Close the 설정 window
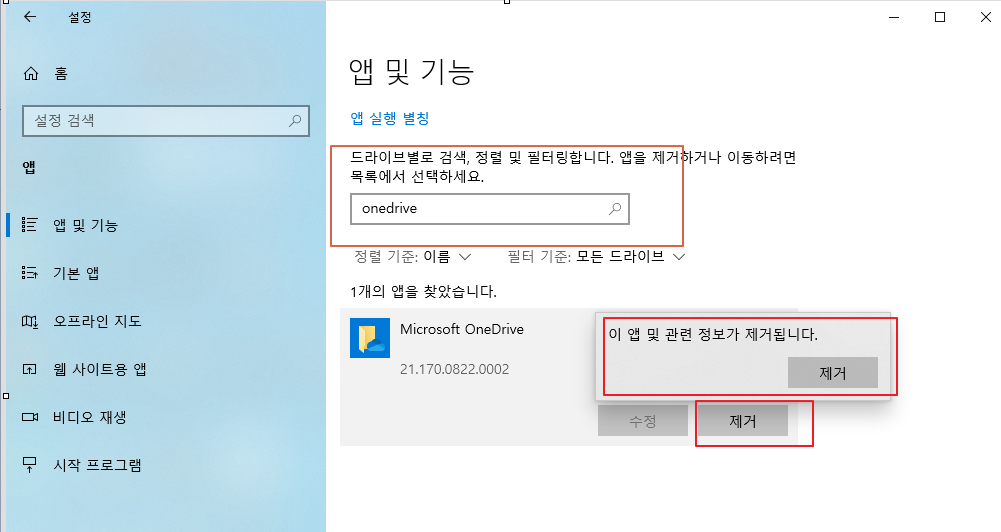 tap(986, 17)
